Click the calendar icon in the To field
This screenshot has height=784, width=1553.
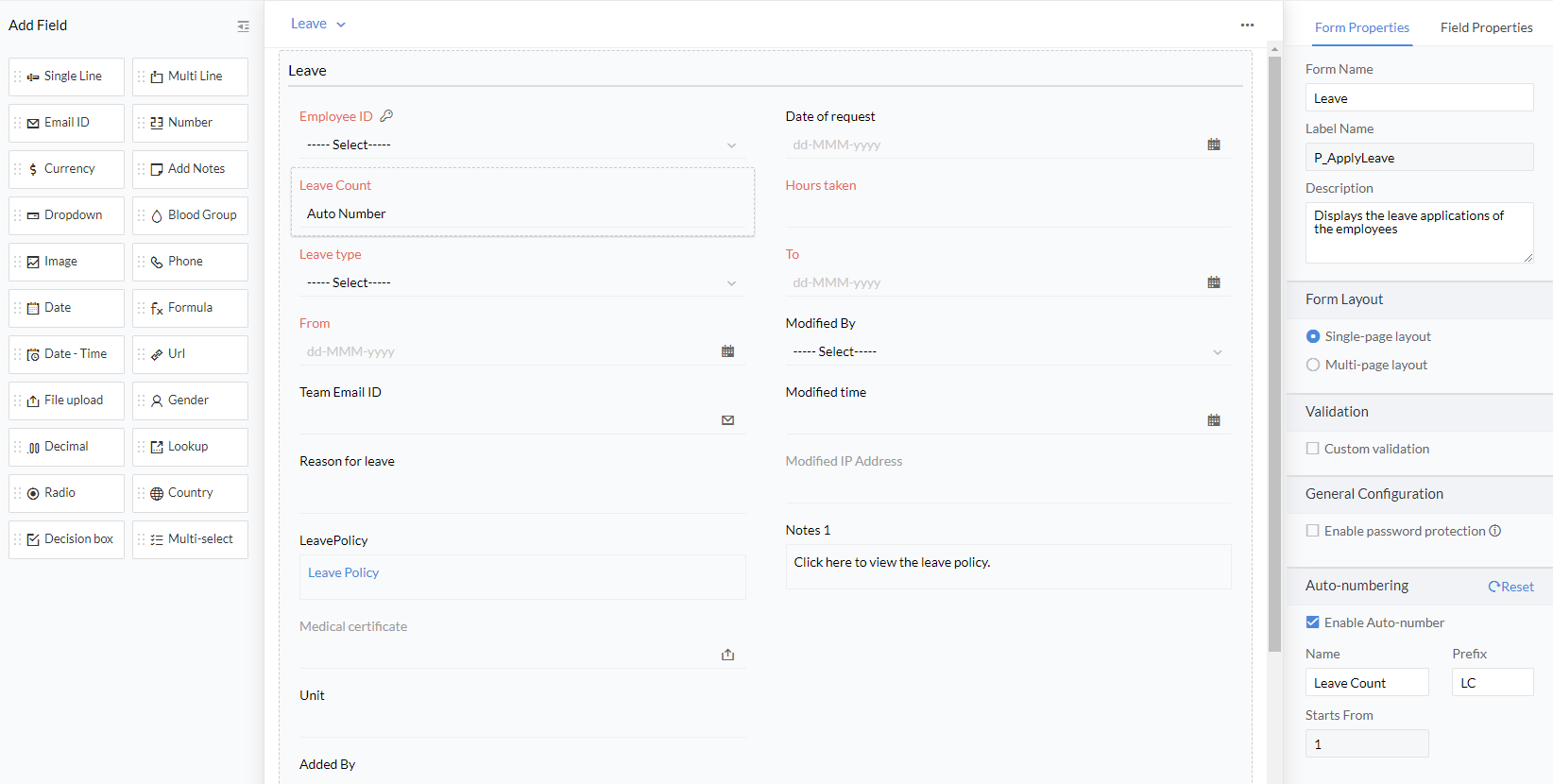(1214, 282)
